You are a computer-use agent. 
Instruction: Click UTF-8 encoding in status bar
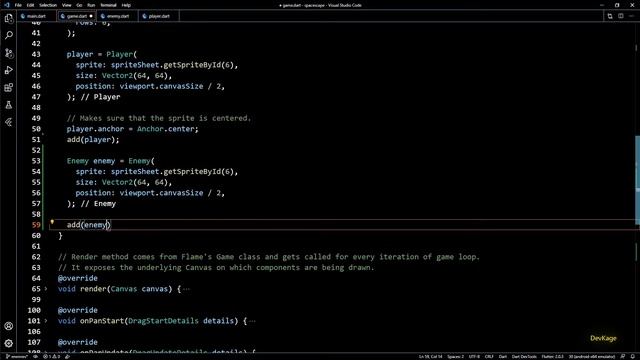tap(474, 357)
